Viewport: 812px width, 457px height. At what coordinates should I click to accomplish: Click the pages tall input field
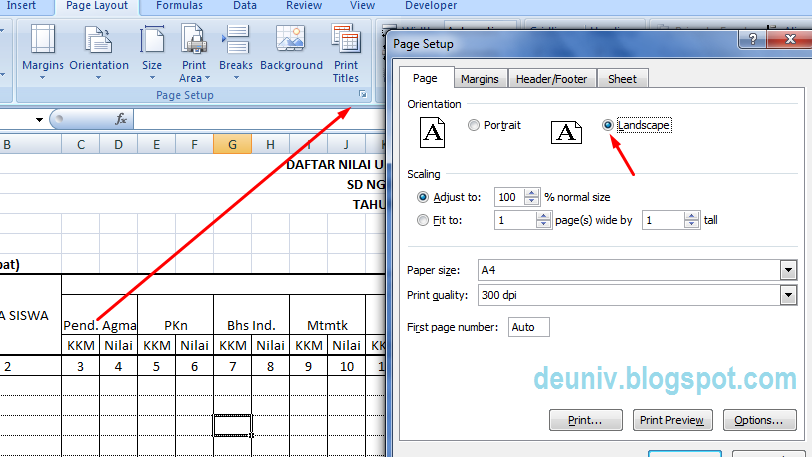[x=663, y=220]
